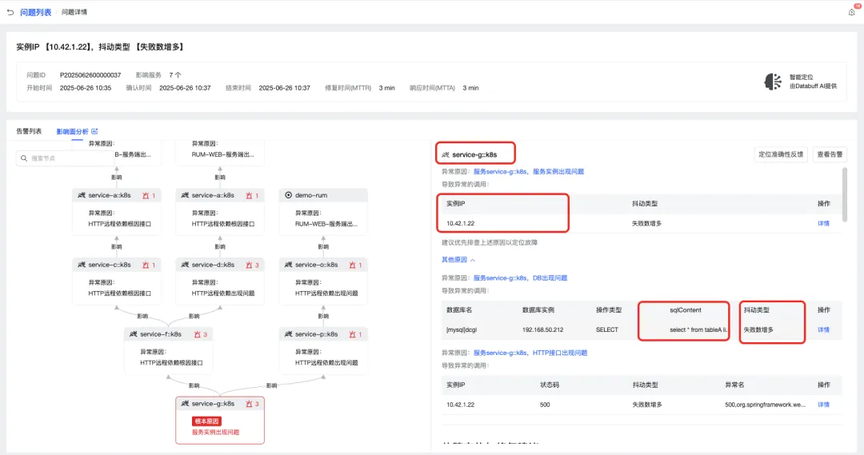Open the popout icon beside 影响面分析
Screen dimensions: 864x455
[95, 131]
